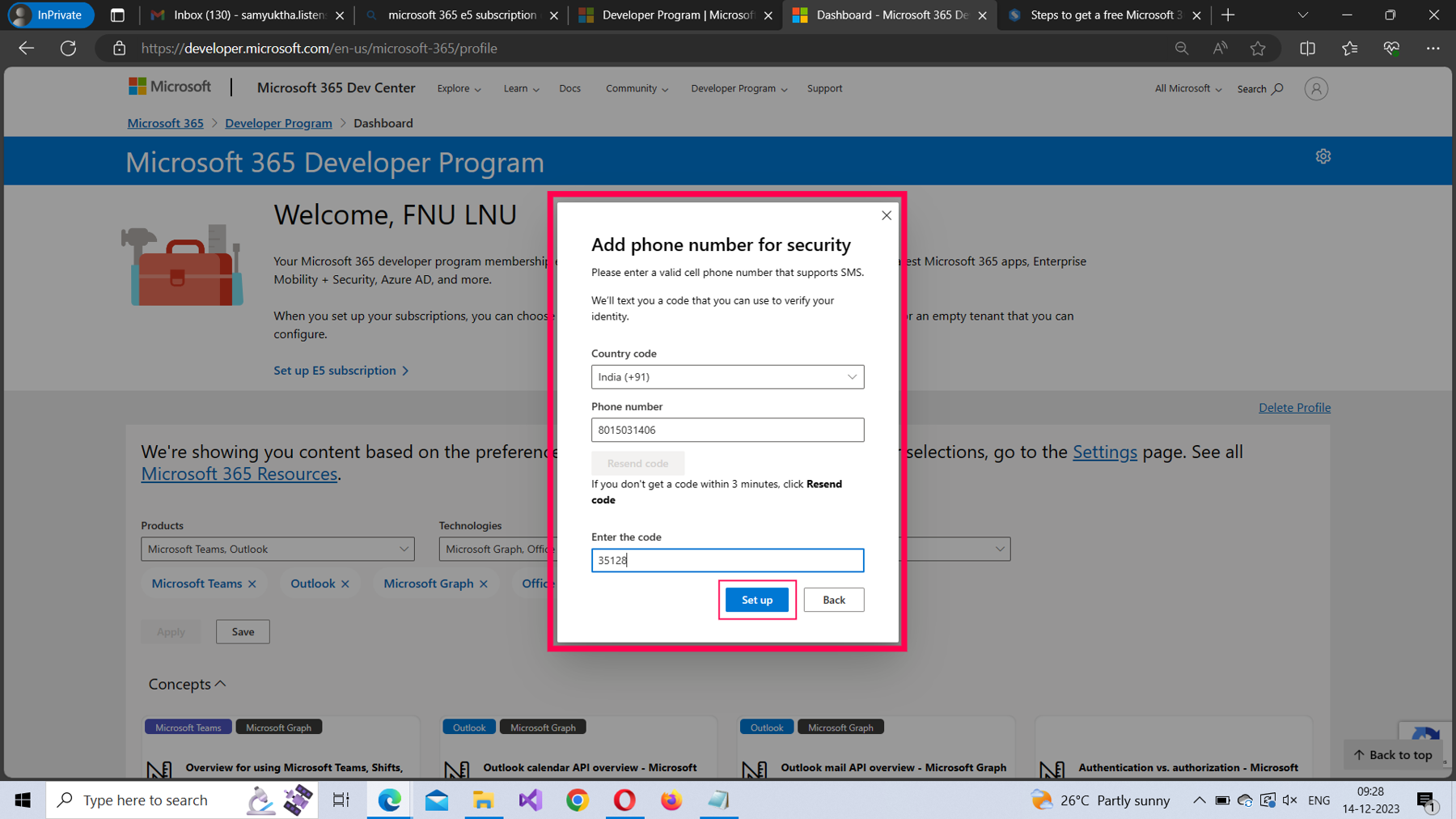Viewport: 1456px width, 819px height.
Task: Open Task View on taskbar
Action: point(341,800)
